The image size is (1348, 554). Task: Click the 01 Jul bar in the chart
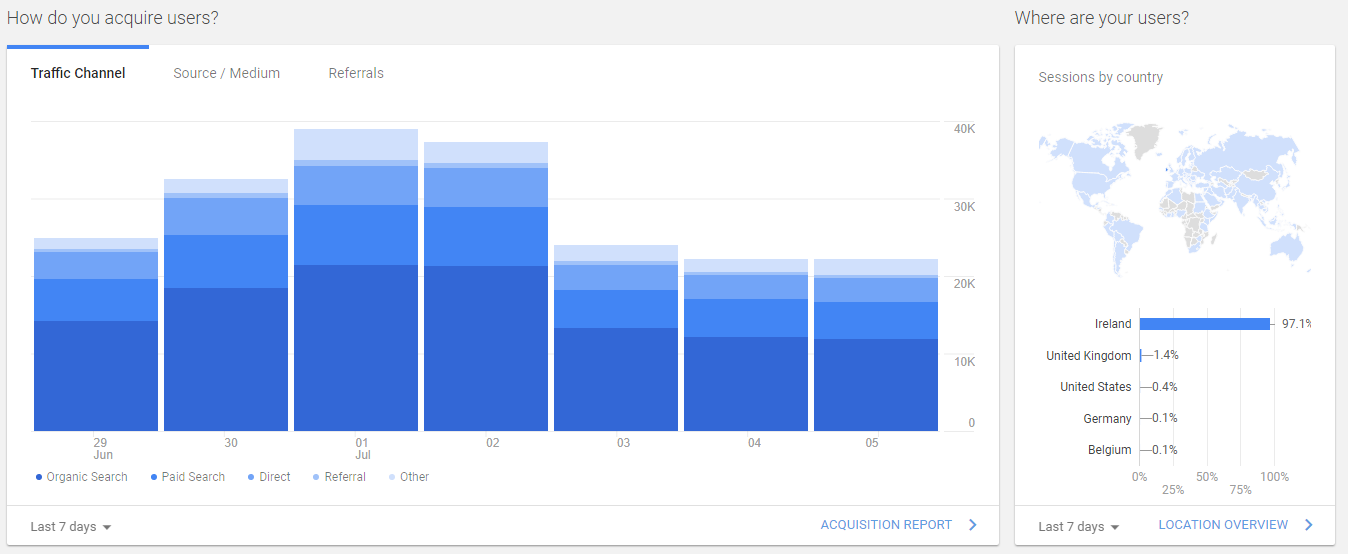[x=356, y=280]
